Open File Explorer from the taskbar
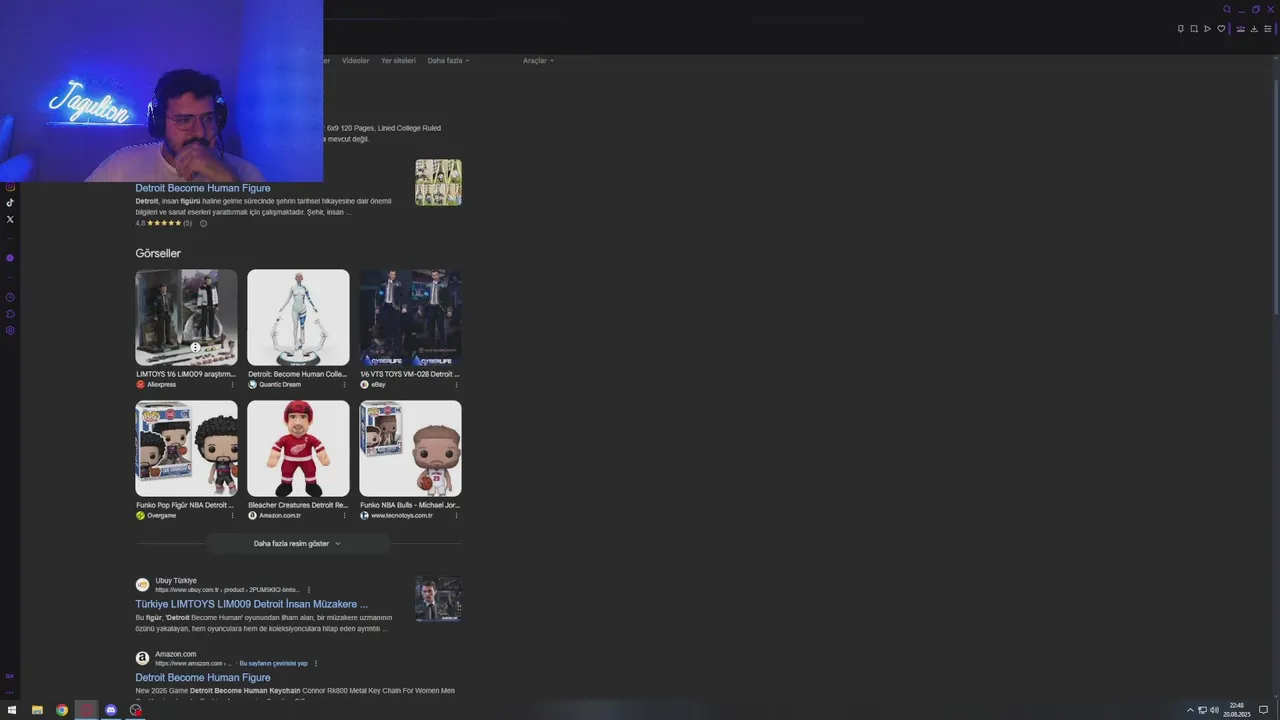 (x=37, y=710)
